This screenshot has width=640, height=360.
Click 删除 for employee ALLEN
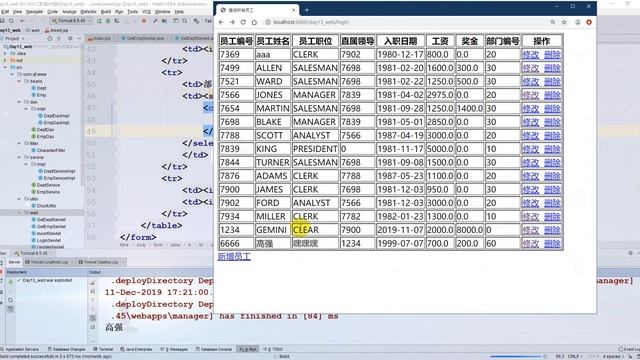552,68
